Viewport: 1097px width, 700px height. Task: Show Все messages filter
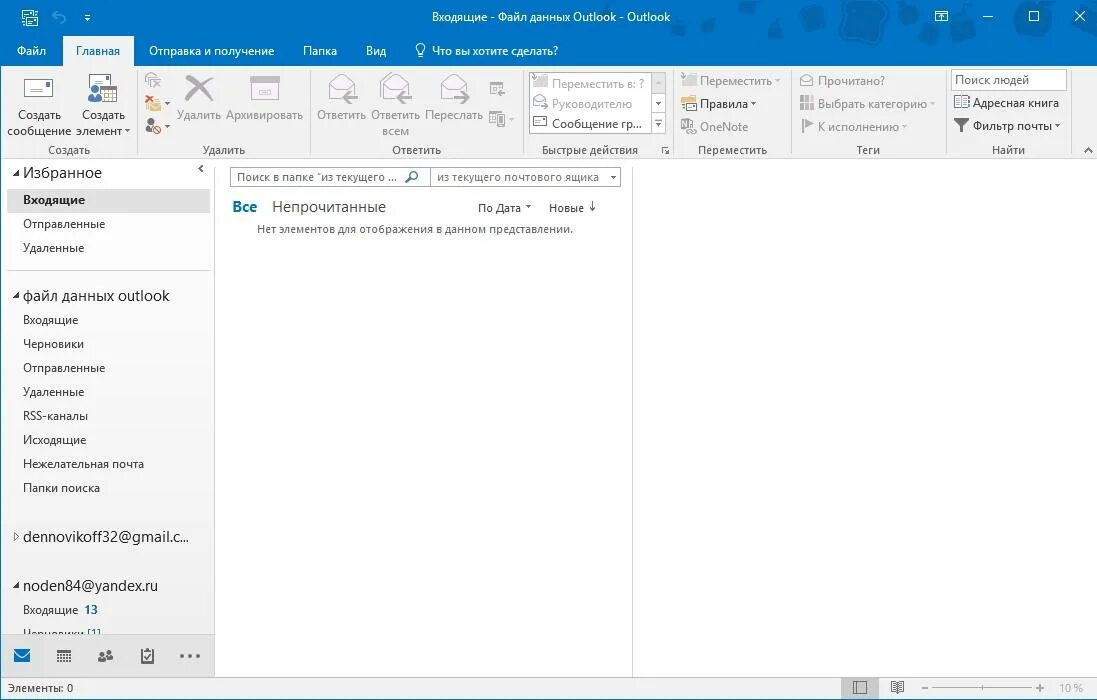click(245, 207)
